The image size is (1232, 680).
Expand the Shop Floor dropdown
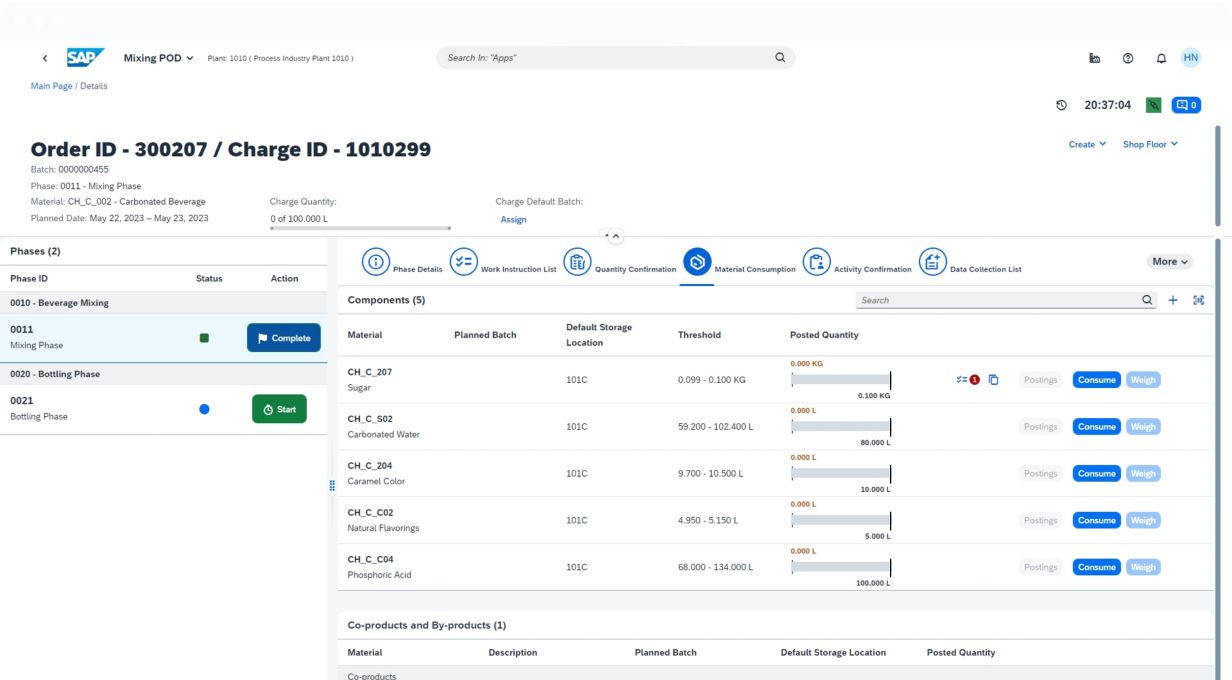[1150, 144]
